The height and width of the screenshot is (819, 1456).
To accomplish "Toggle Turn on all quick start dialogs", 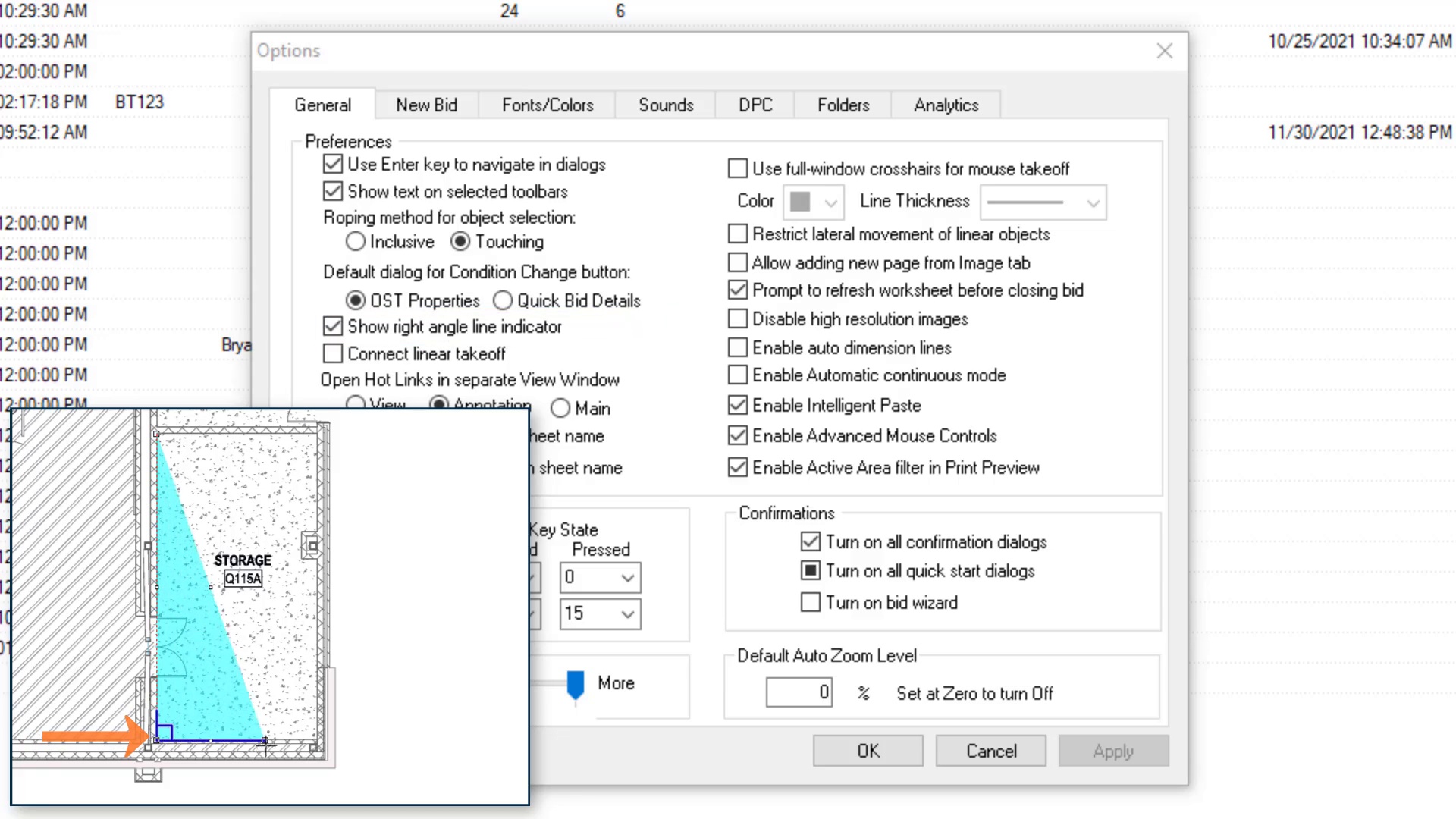I will [811, 570].
